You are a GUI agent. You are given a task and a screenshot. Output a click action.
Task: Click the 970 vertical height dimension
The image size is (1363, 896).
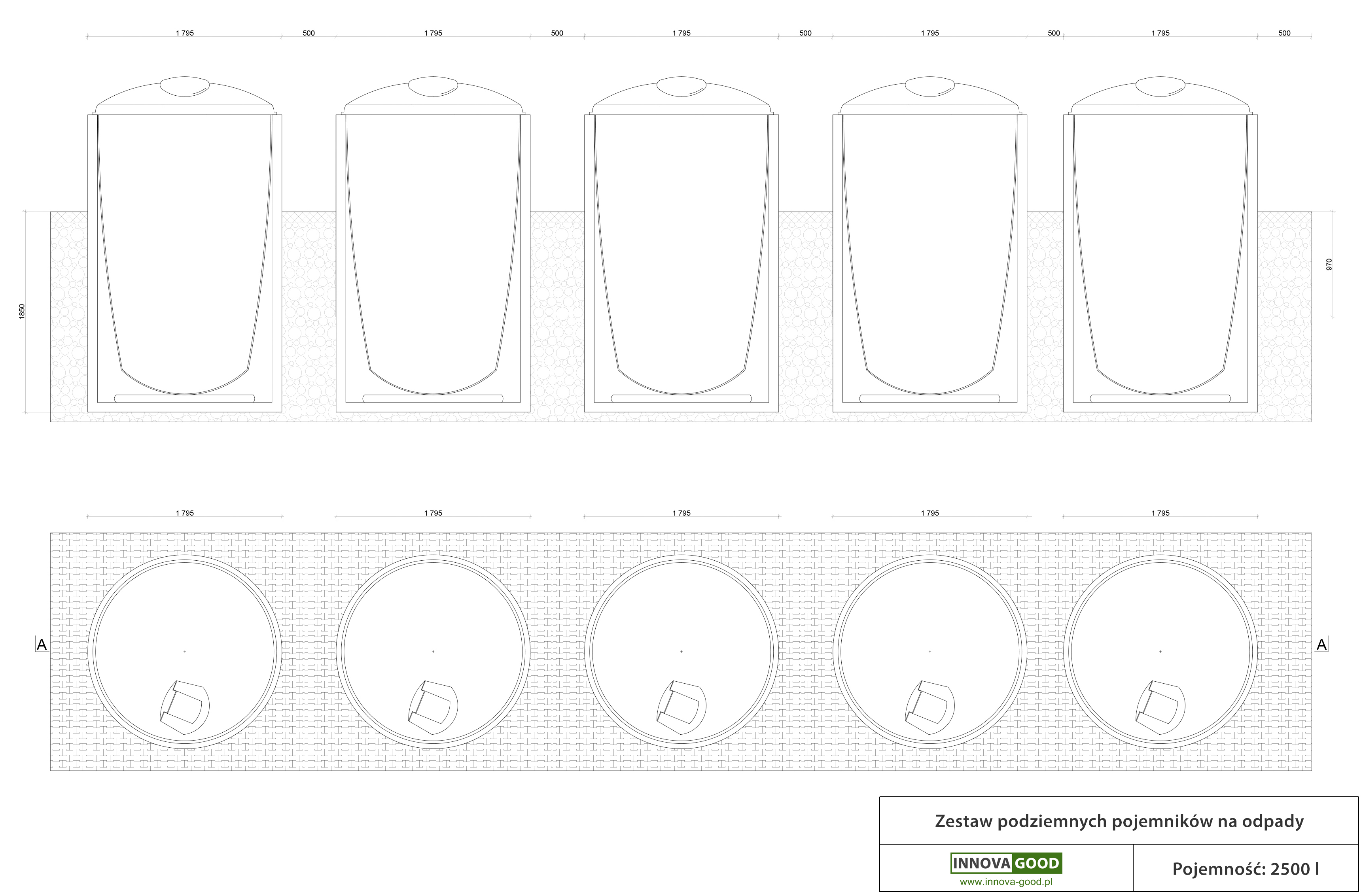click(1329, 264)
